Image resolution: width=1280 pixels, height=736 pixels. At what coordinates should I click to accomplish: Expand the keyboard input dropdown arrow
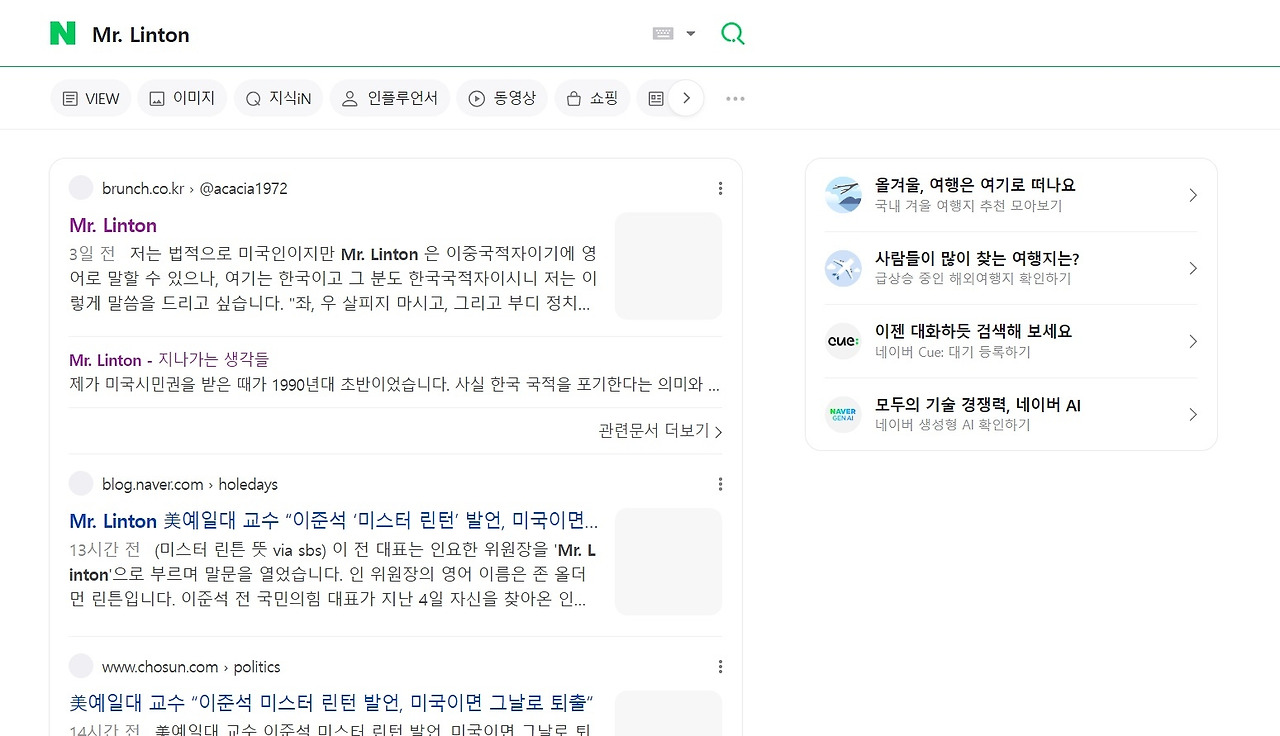(x=690, y=34)
